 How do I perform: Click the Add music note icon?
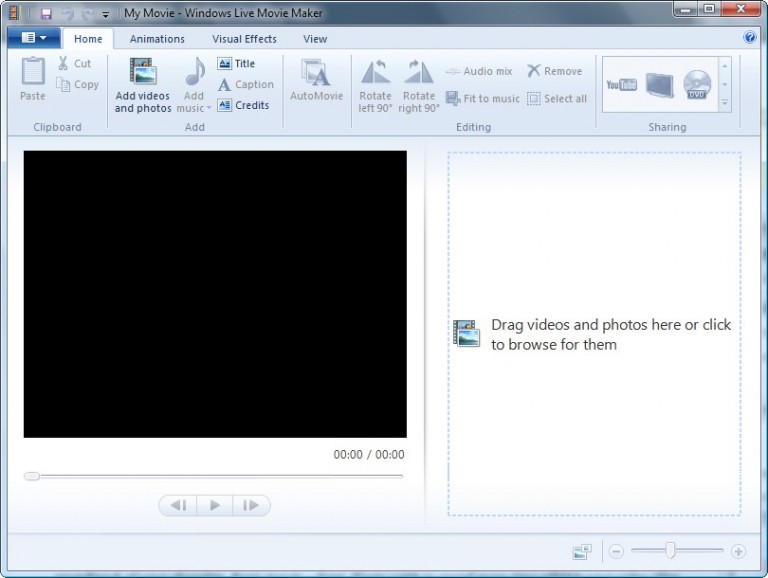[x=194, y=72]
